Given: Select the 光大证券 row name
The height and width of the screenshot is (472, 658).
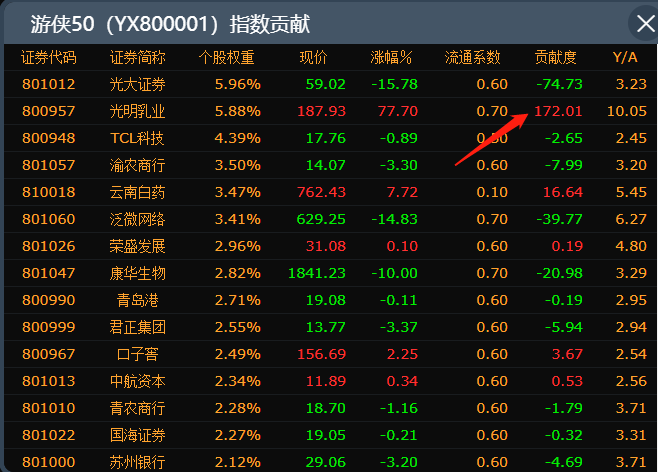Looking at the screenshot, I should click(138, 84).
